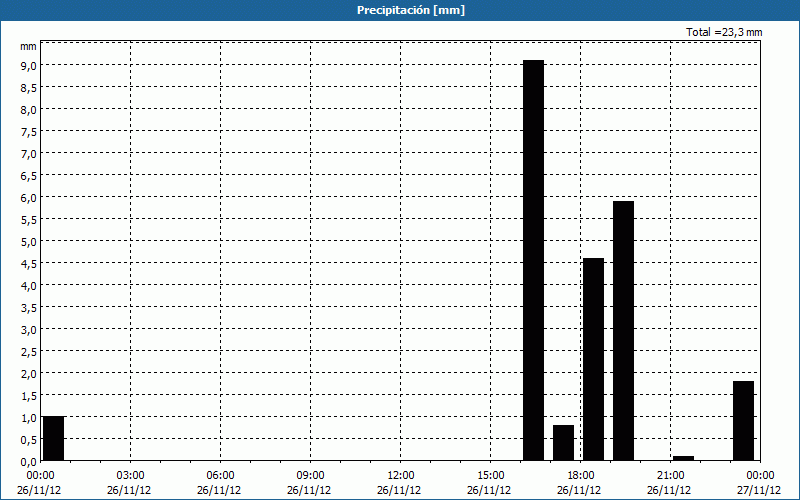Click the 2,0 y-axis value
Image resolution: width=800 pixels, height=500 pixels.
tap(29, 373)
